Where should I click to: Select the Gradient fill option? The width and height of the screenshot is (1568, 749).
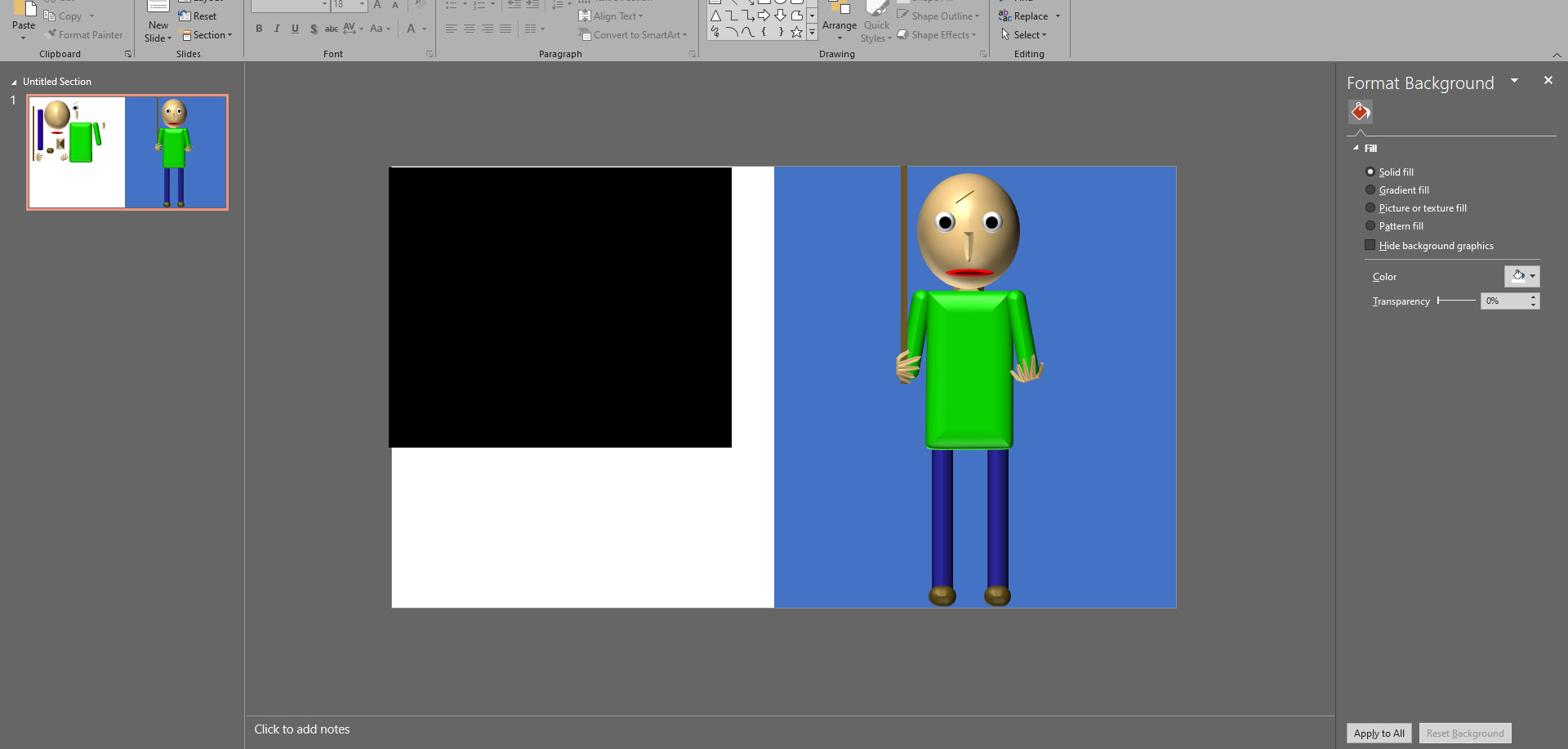tap(1397, 189)
